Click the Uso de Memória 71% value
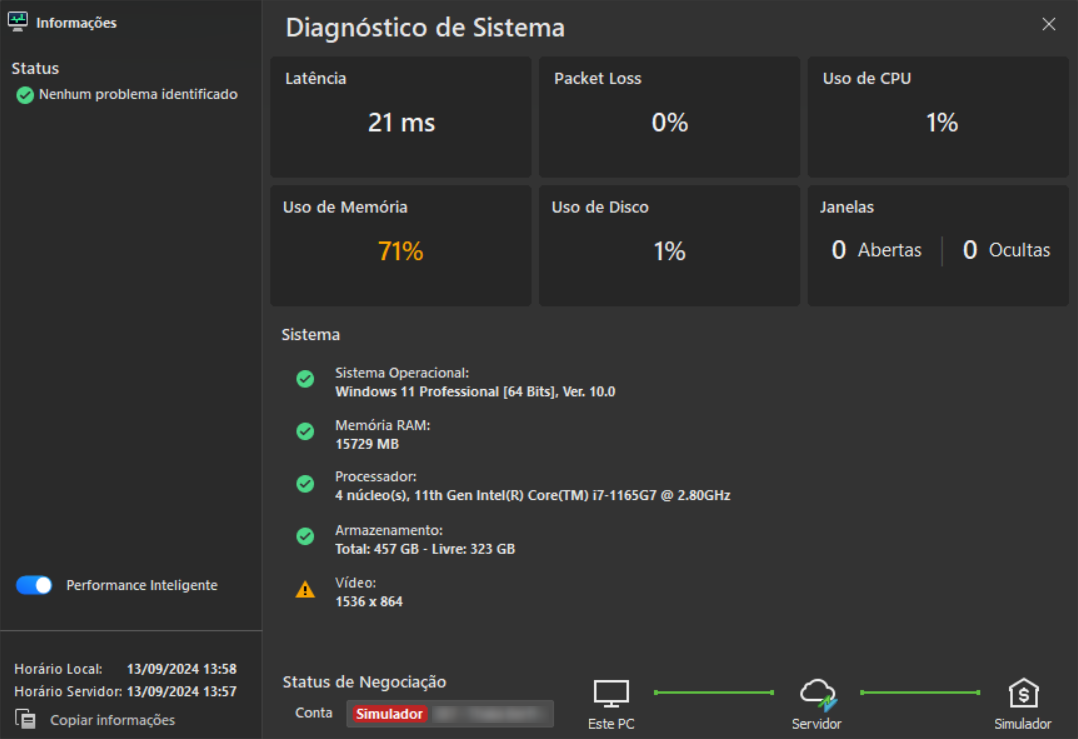Screen dimensions: 1078x739 click(400, 252)
